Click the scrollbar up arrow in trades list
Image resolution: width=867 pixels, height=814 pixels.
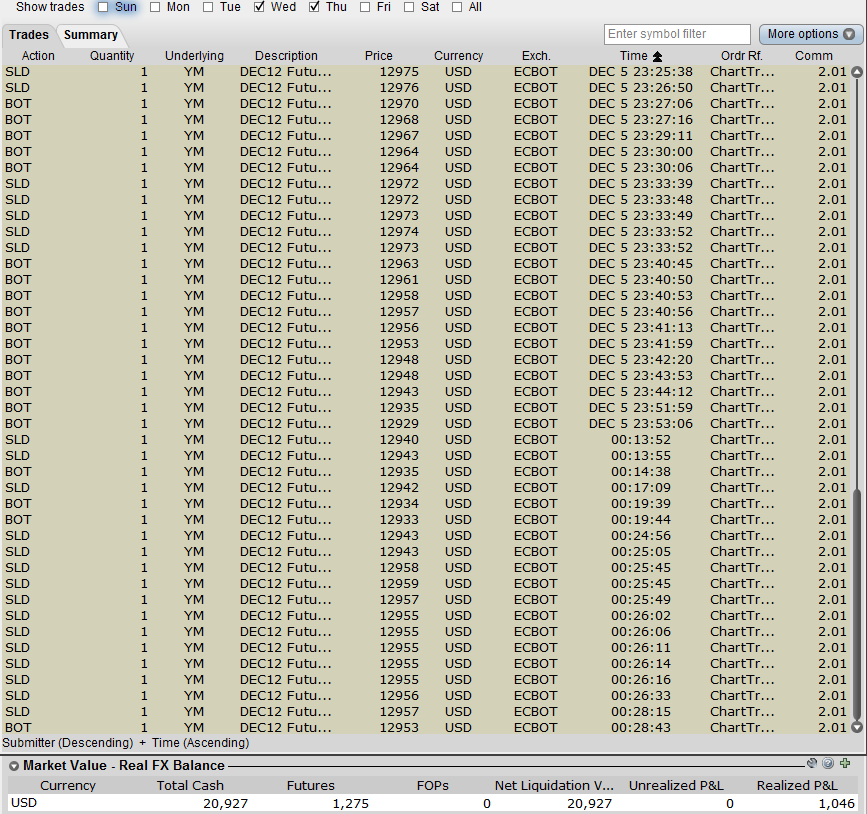tap(857, 72)
